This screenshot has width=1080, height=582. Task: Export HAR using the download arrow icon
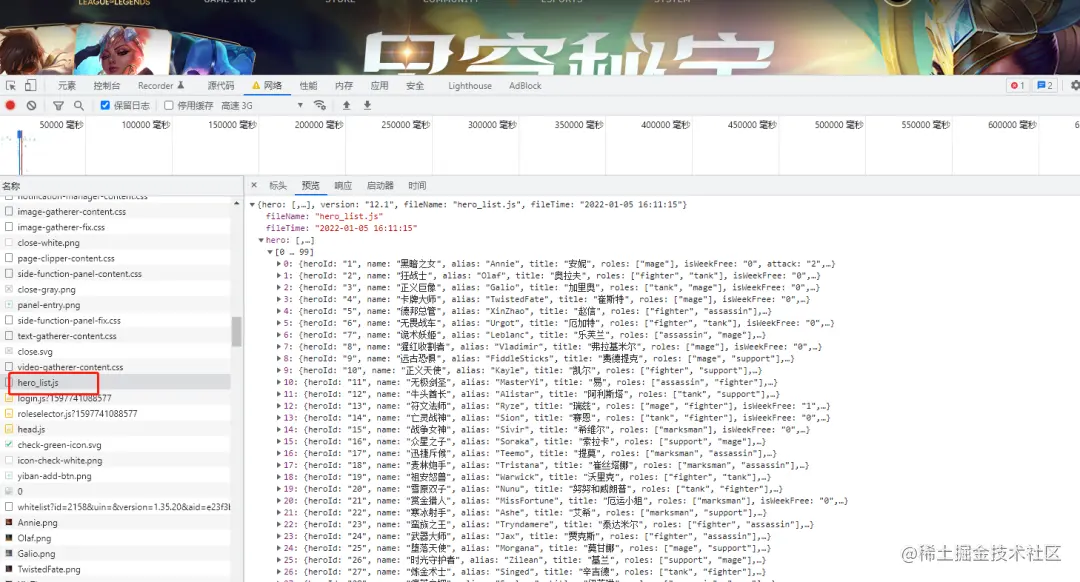coord(367,105)
